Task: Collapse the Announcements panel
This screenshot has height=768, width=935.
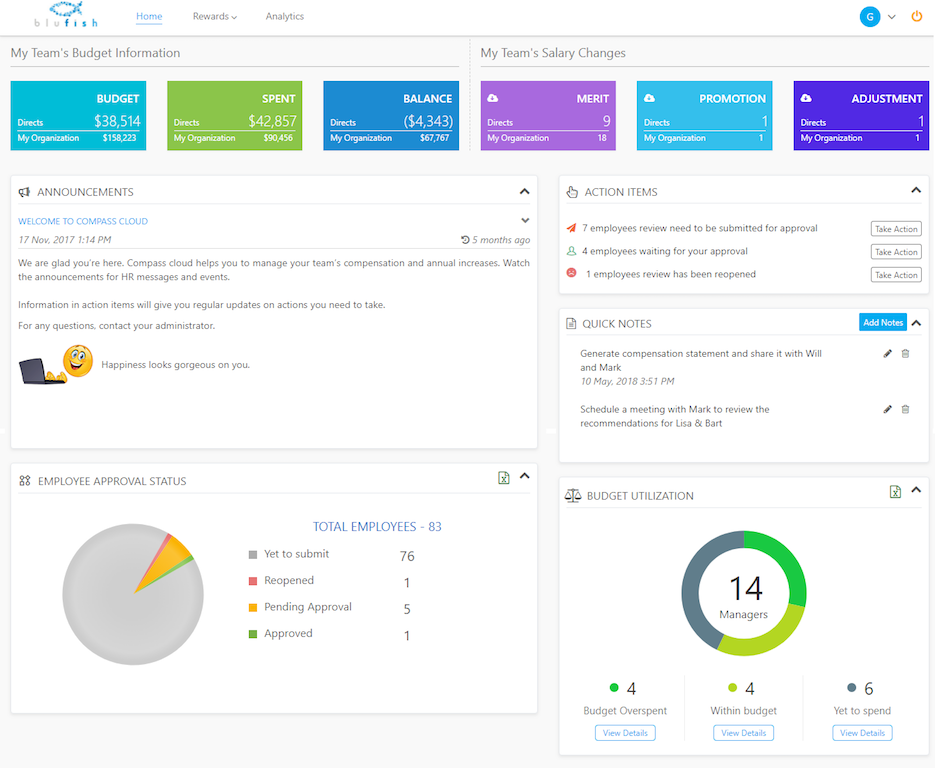Action: [x=524, y=191]
